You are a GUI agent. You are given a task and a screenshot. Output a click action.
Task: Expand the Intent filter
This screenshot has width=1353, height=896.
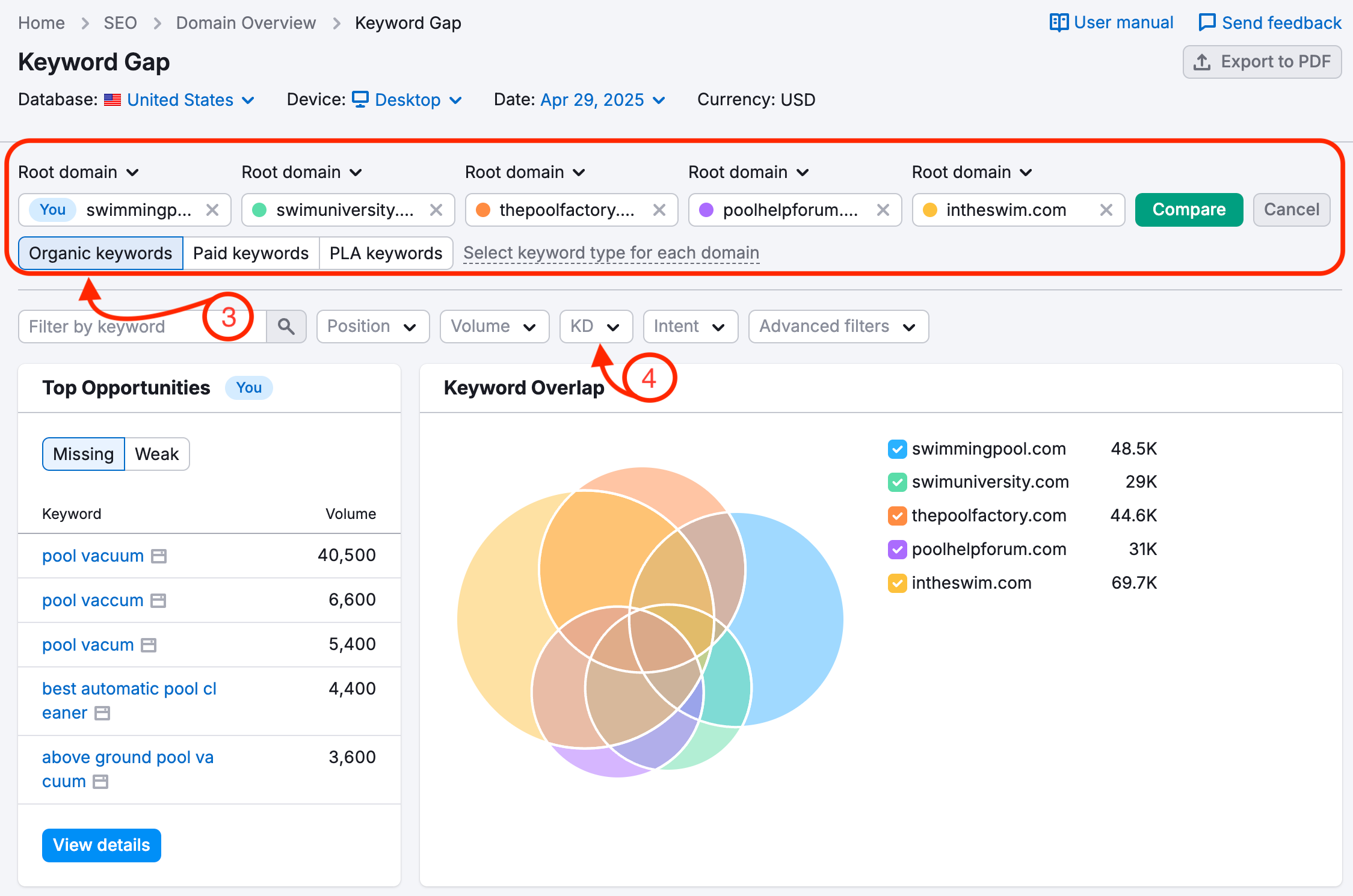[690, 326]
